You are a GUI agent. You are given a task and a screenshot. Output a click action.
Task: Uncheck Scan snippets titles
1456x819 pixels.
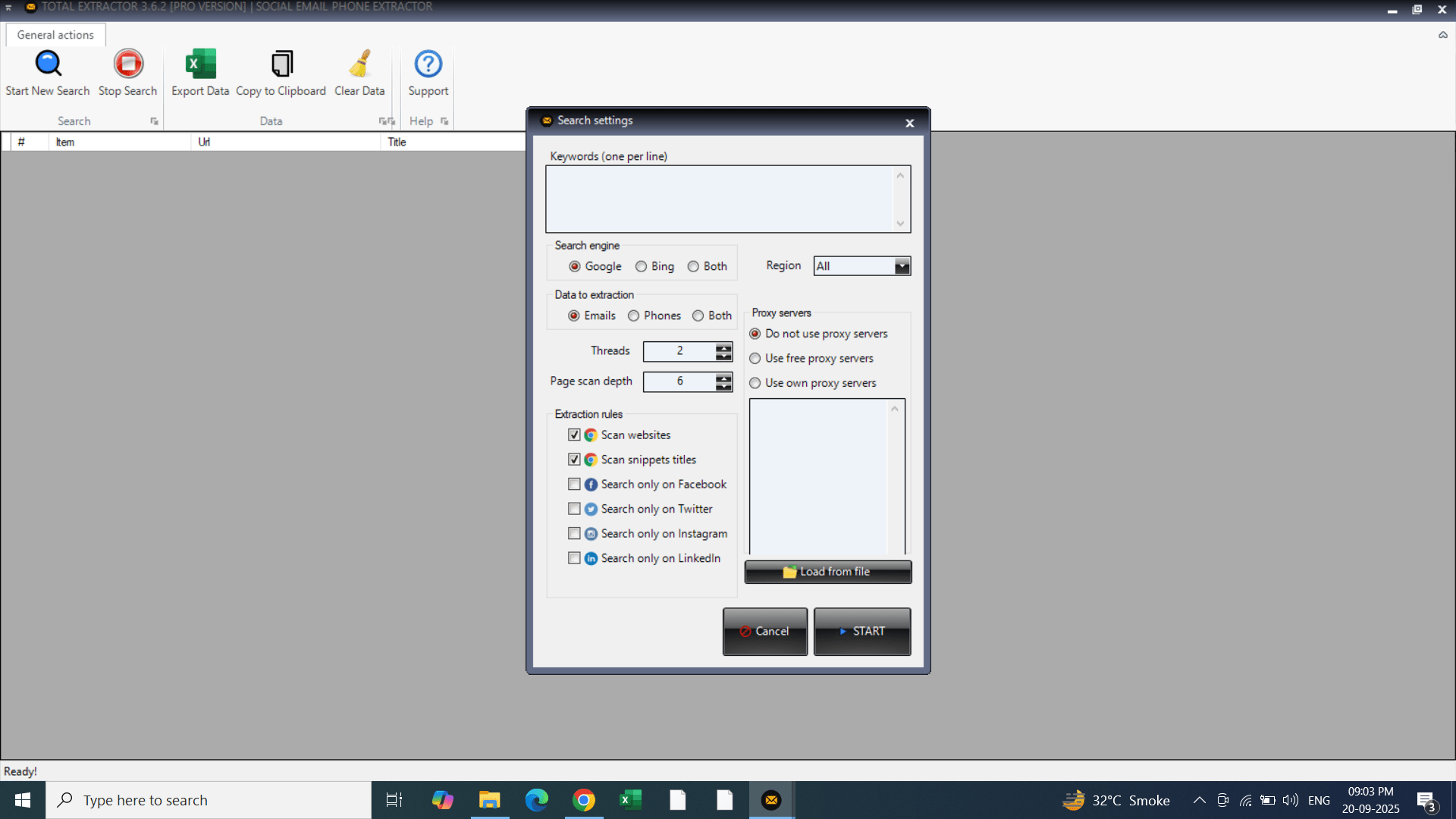574,460
